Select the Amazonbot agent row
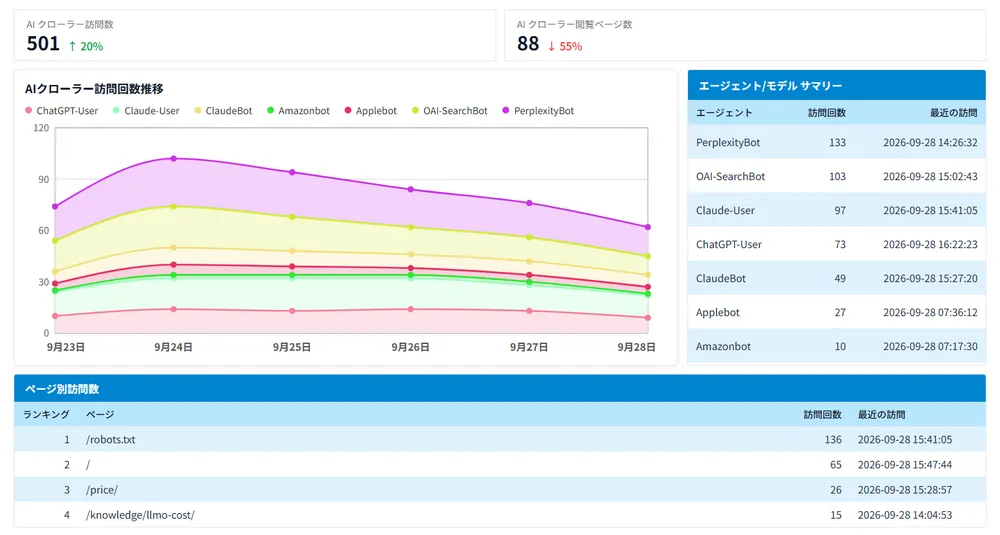 tap(837, 346)
